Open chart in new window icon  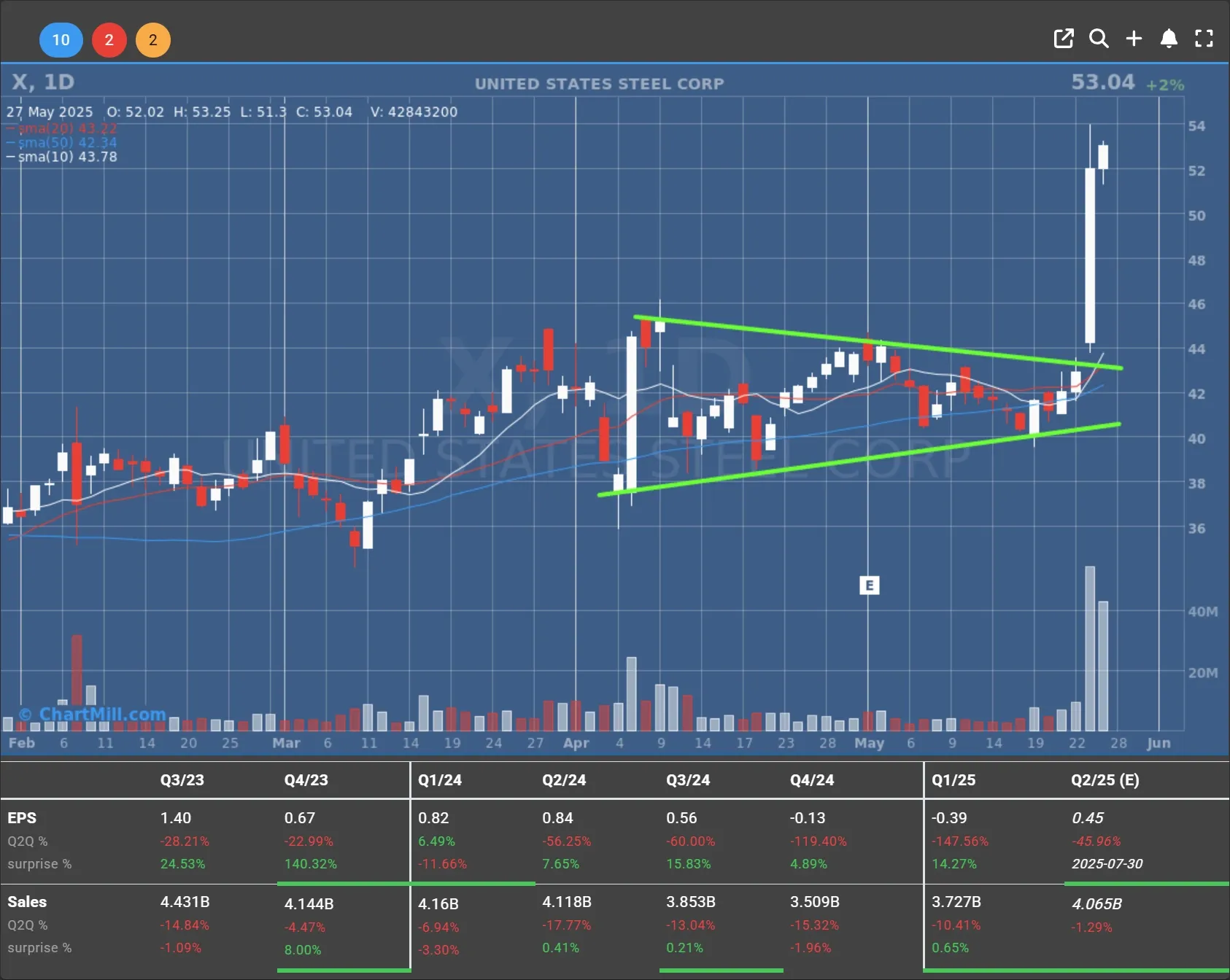(1064, 39)
